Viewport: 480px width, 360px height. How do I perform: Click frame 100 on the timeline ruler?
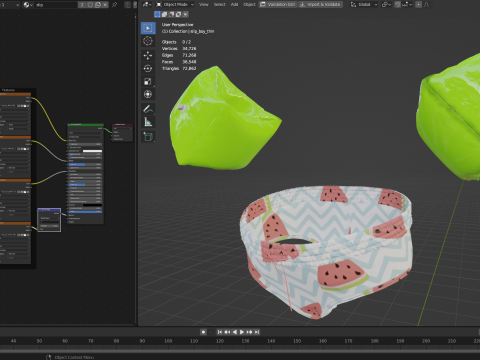(x=168, y=341)
